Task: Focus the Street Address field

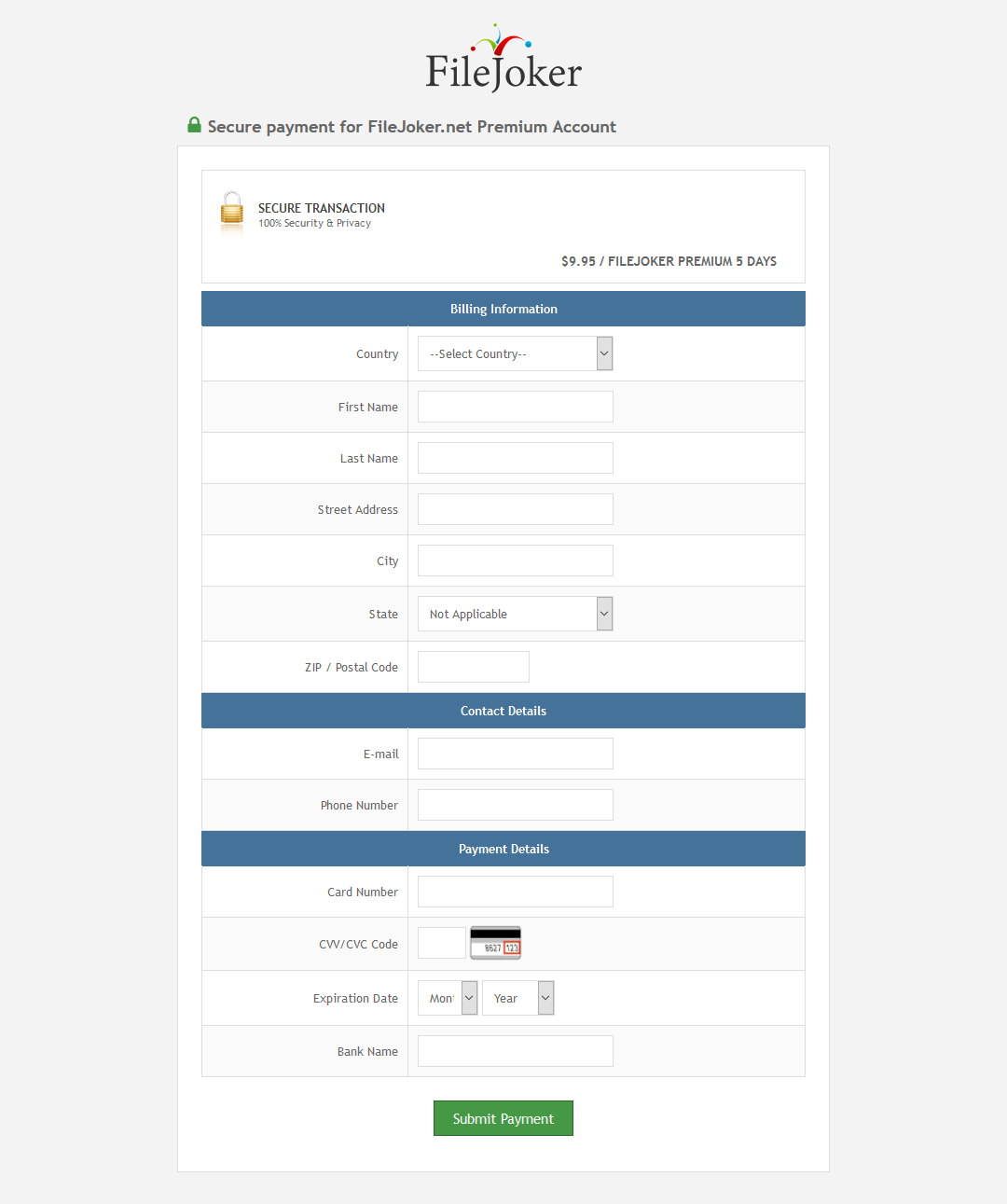Action: (x=516, y=509)
